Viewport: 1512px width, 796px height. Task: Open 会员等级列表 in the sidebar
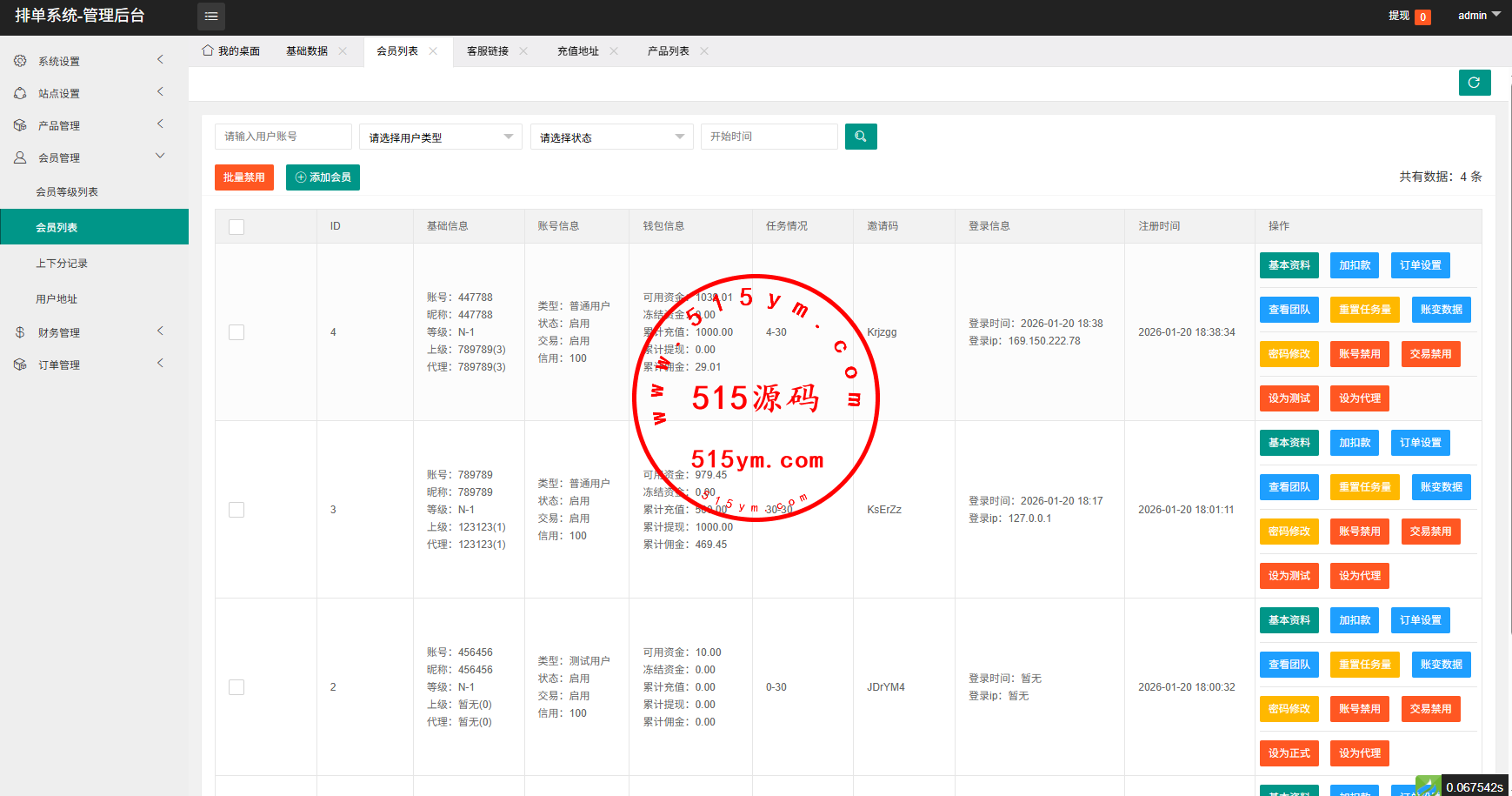click(x=67, y=192)
